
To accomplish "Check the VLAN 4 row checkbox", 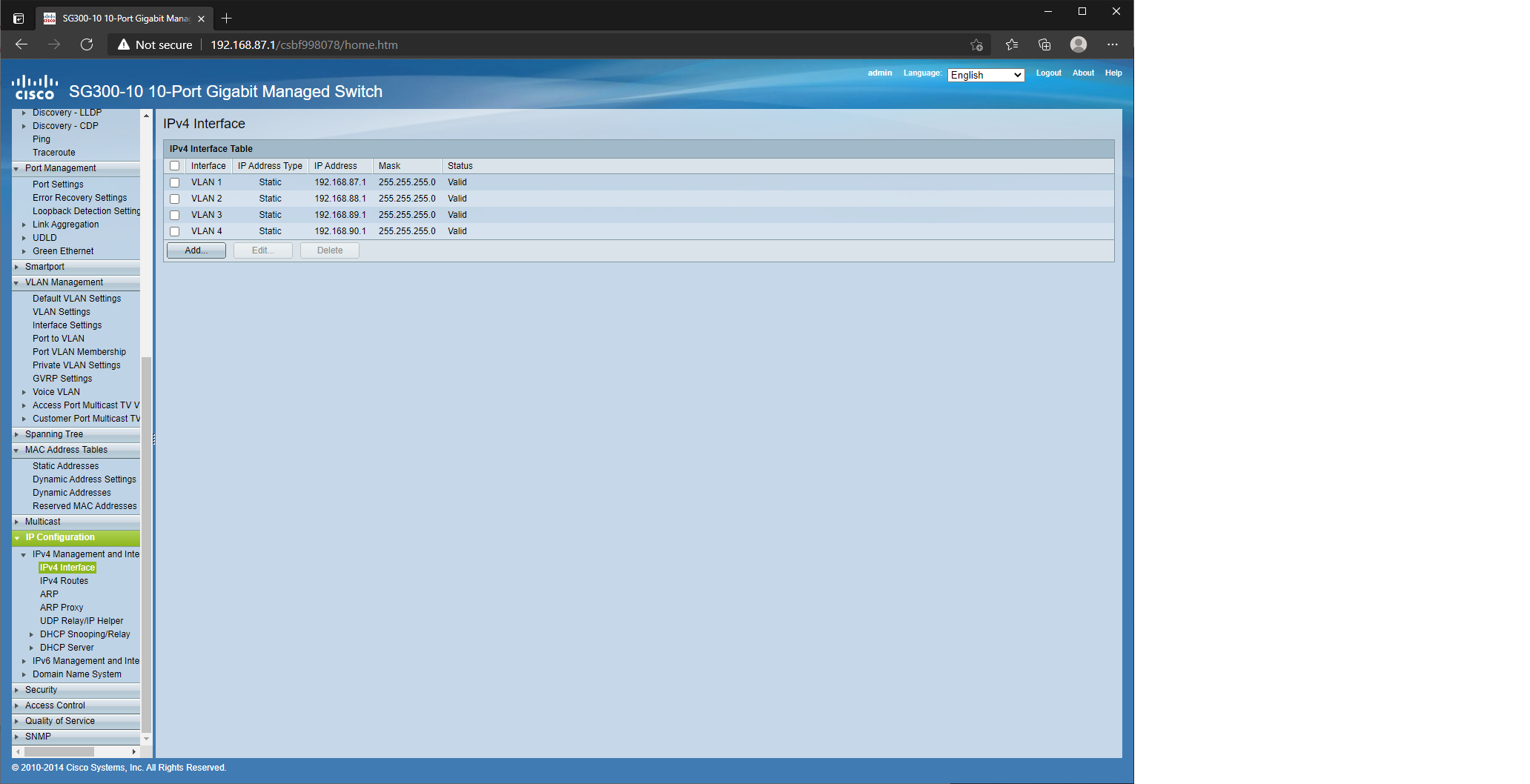I will pos(174,231).
